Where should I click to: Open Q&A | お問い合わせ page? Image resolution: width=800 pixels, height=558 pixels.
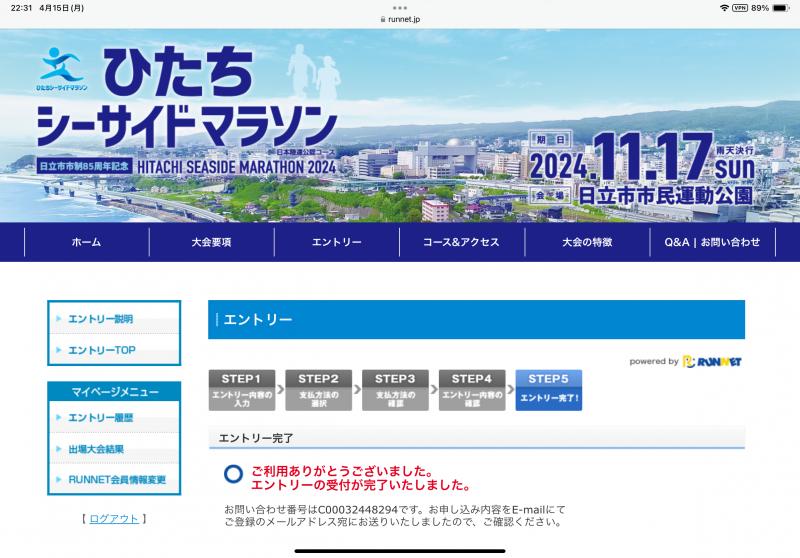(x=712, y=242)
